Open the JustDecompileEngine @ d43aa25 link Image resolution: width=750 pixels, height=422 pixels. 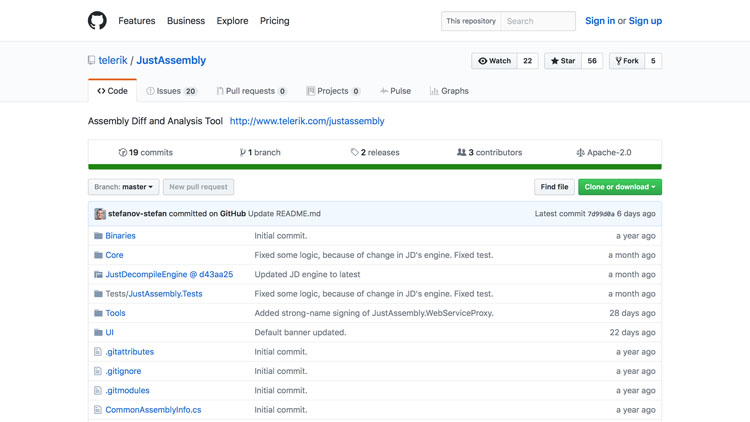[x=169, y=274]
